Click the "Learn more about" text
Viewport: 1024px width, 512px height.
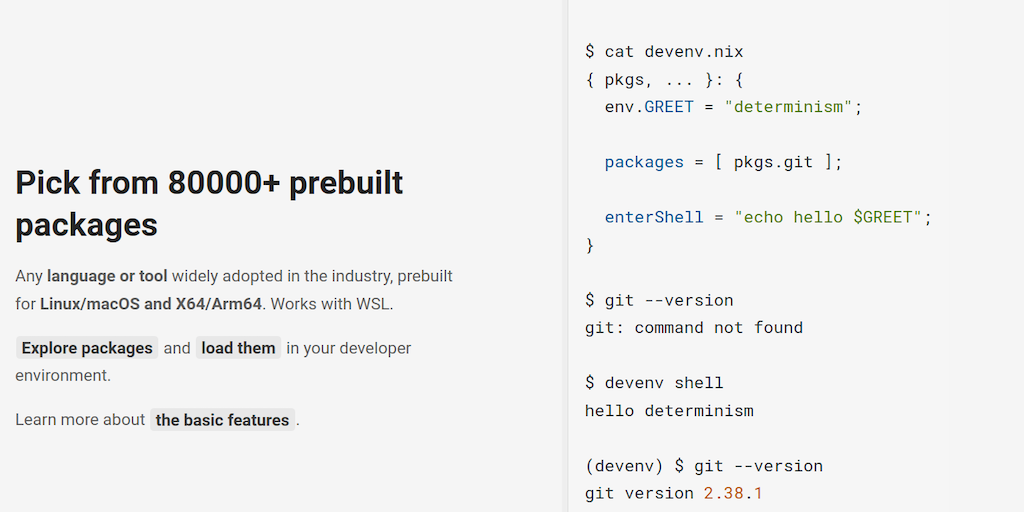(80, 420)
